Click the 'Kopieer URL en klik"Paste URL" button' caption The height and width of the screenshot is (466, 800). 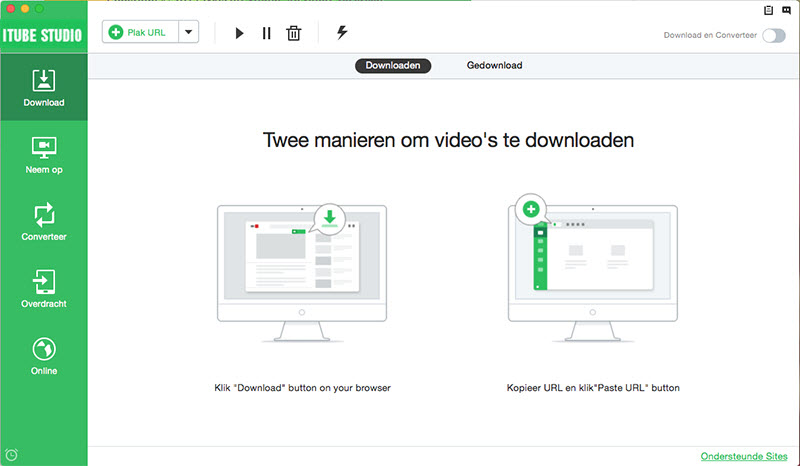(x=593, y=388)
